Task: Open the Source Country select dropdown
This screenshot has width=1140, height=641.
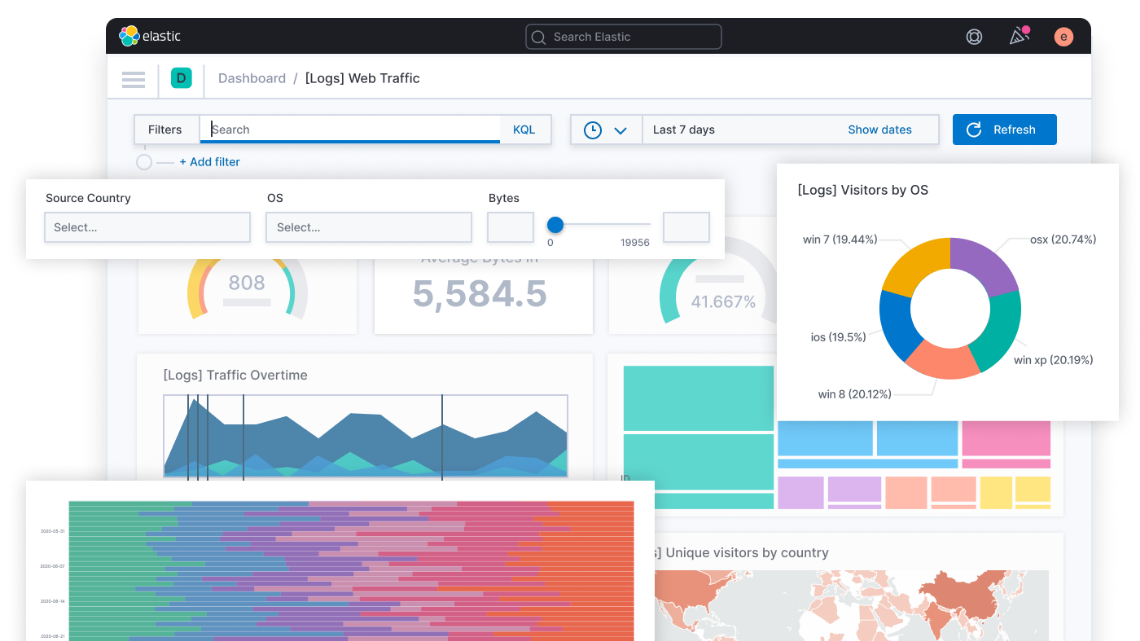Action: point(147,227)
